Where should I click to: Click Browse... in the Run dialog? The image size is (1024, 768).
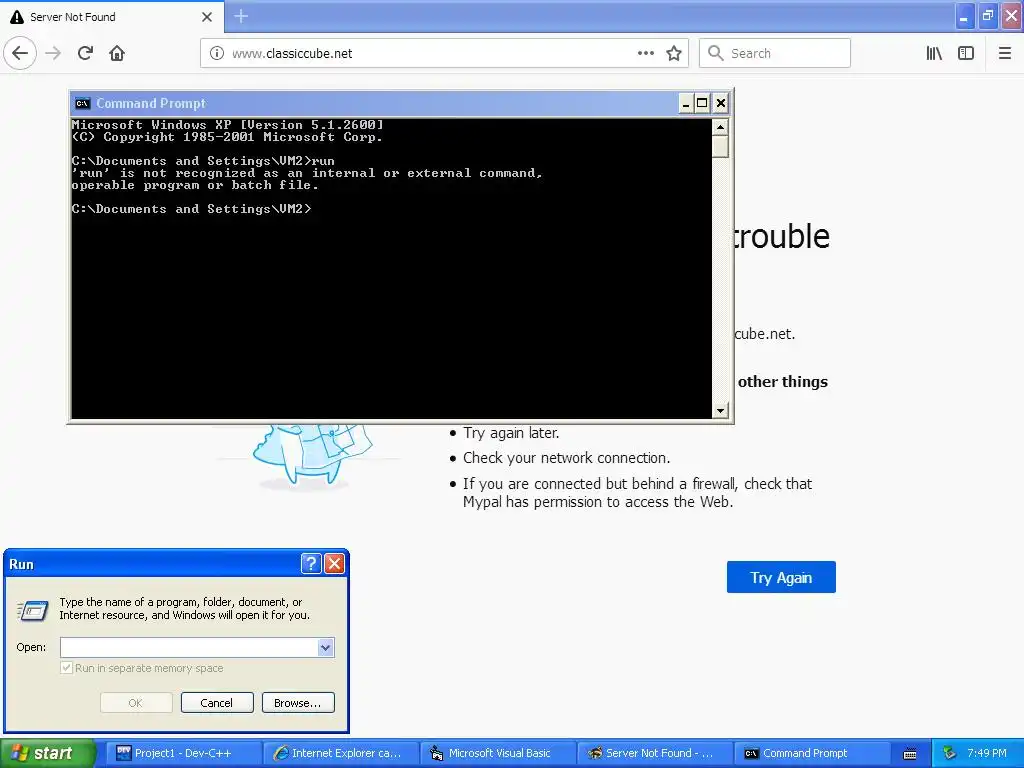(x=298, y=703)
